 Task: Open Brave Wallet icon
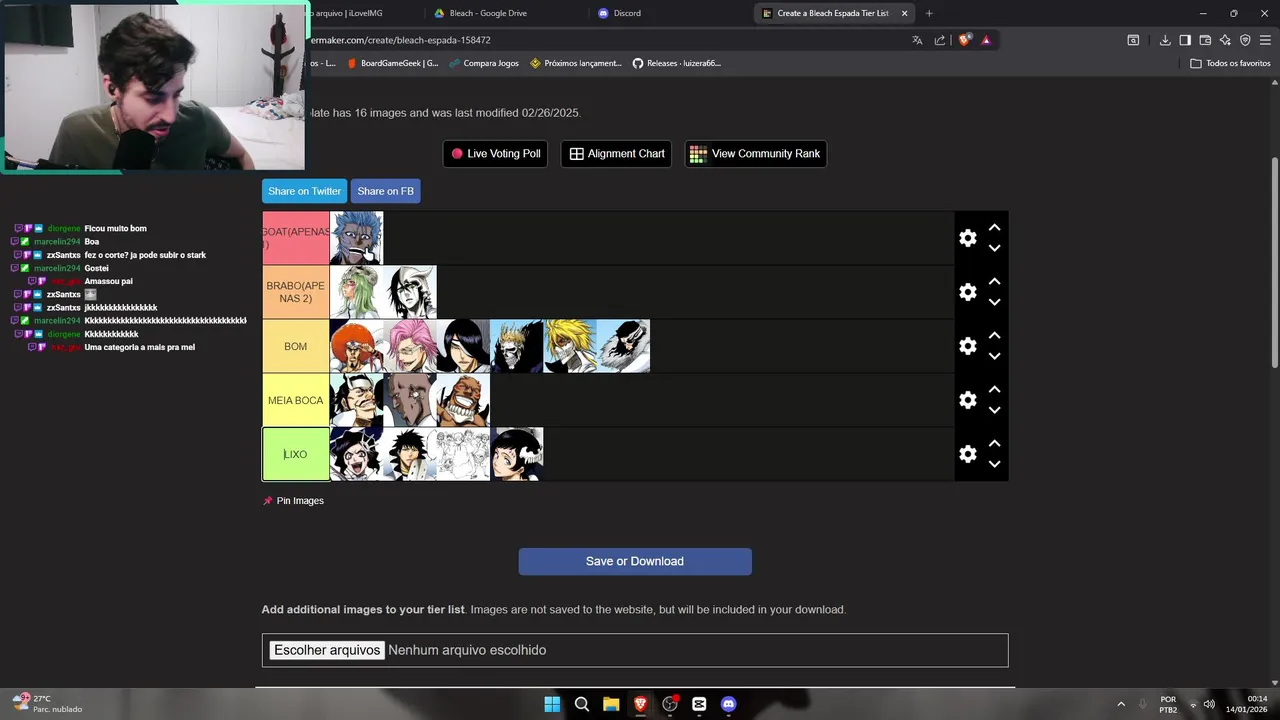tap(1205, 40)
